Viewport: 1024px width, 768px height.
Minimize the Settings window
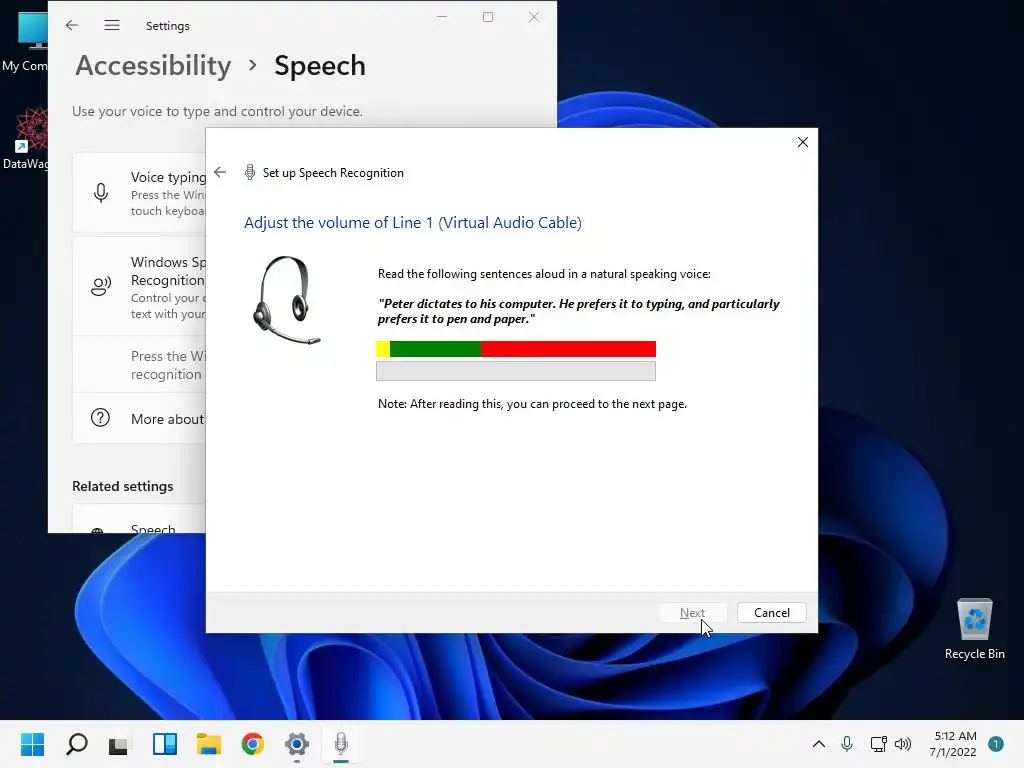click(442, 17)
